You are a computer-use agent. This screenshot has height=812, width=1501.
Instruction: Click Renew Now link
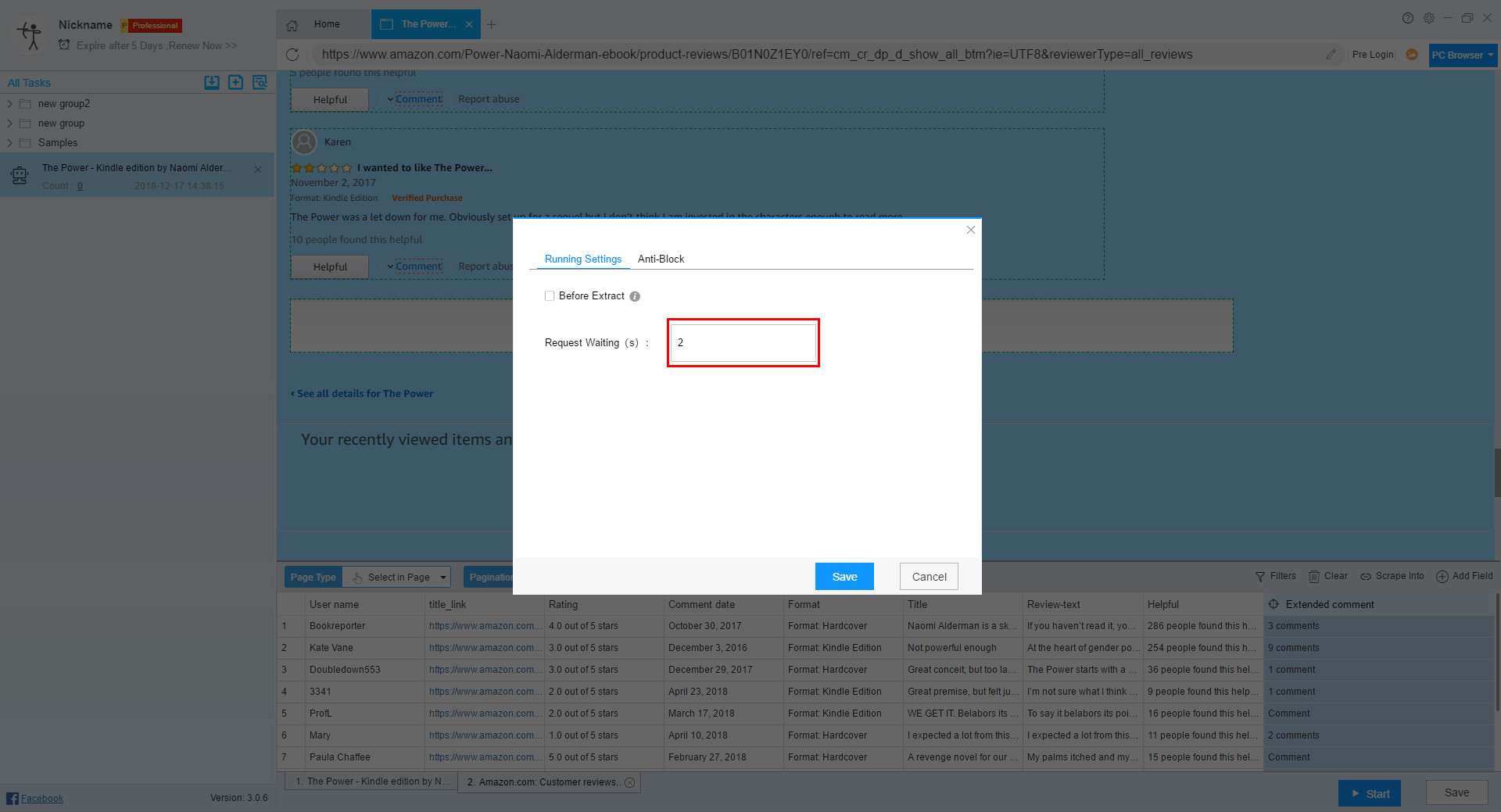coord(202,46)
